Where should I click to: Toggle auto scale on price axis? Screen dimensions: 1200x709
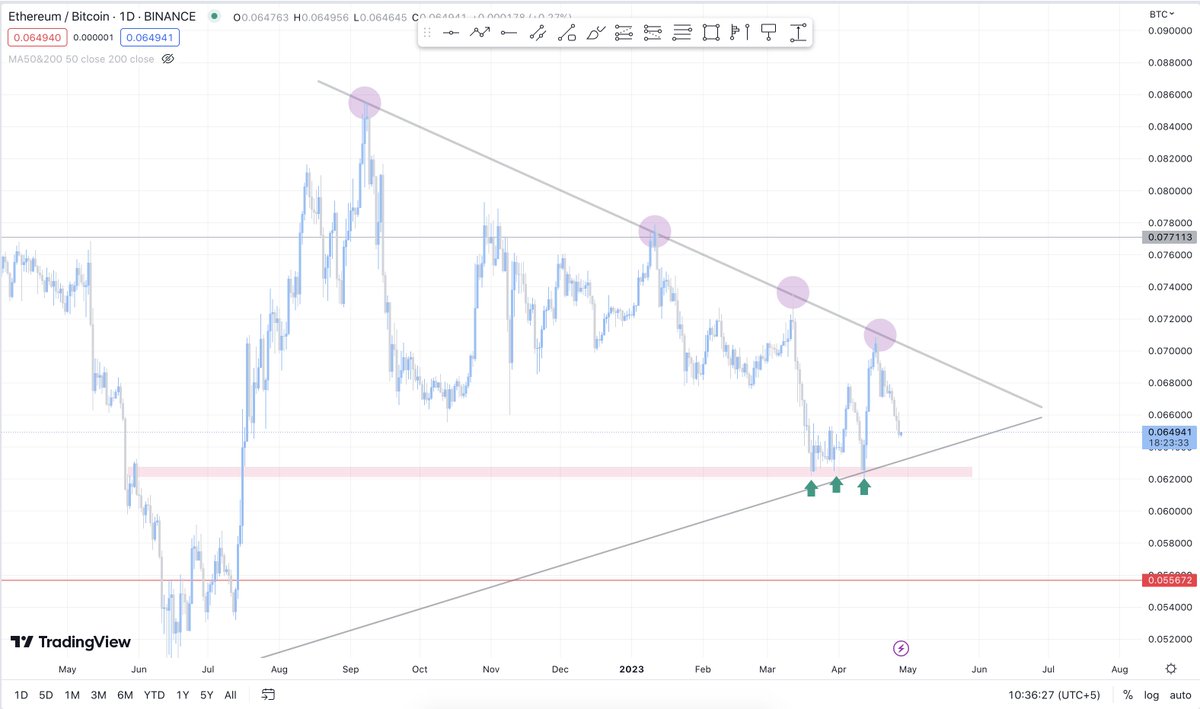click(x=1178, y=693)
